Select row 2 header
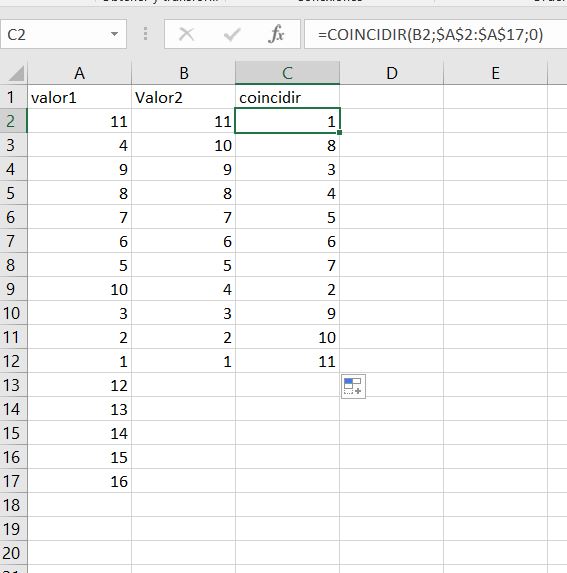Viewport: 567px width, 573px height. pos(14,121)
